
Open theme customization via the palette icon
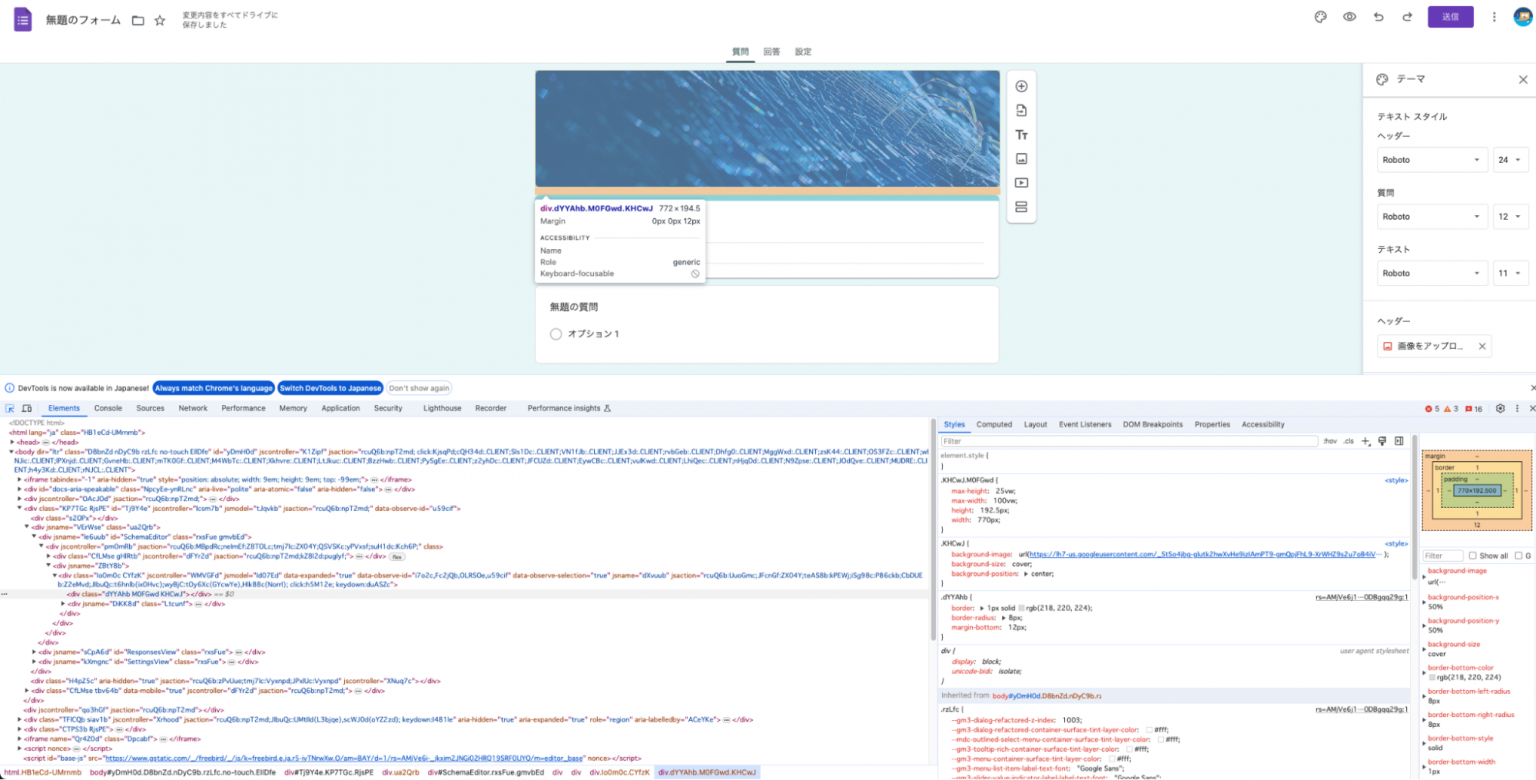click(1320, 17)
